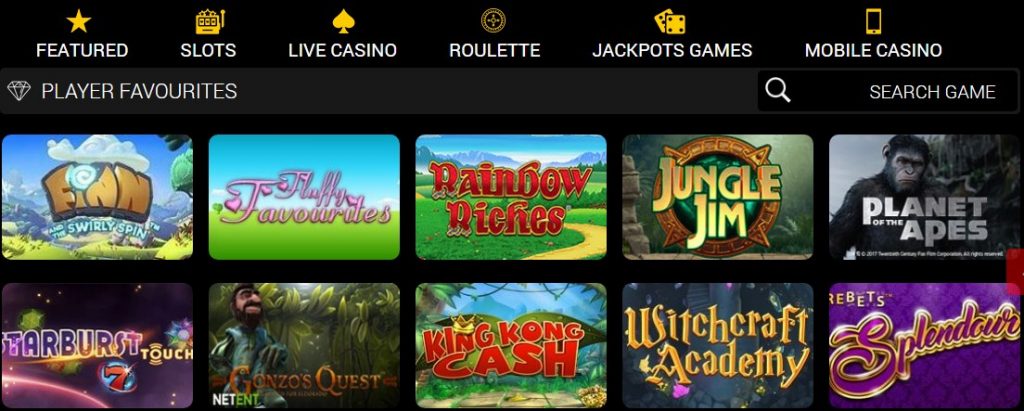
Task: Play Planet of the Apes slot
Action: click(x=924, y=197)
